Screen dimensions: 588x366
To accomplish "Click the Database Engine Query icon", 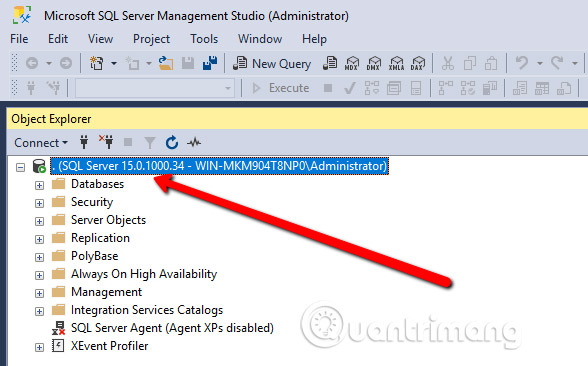I will click(330, 63).
